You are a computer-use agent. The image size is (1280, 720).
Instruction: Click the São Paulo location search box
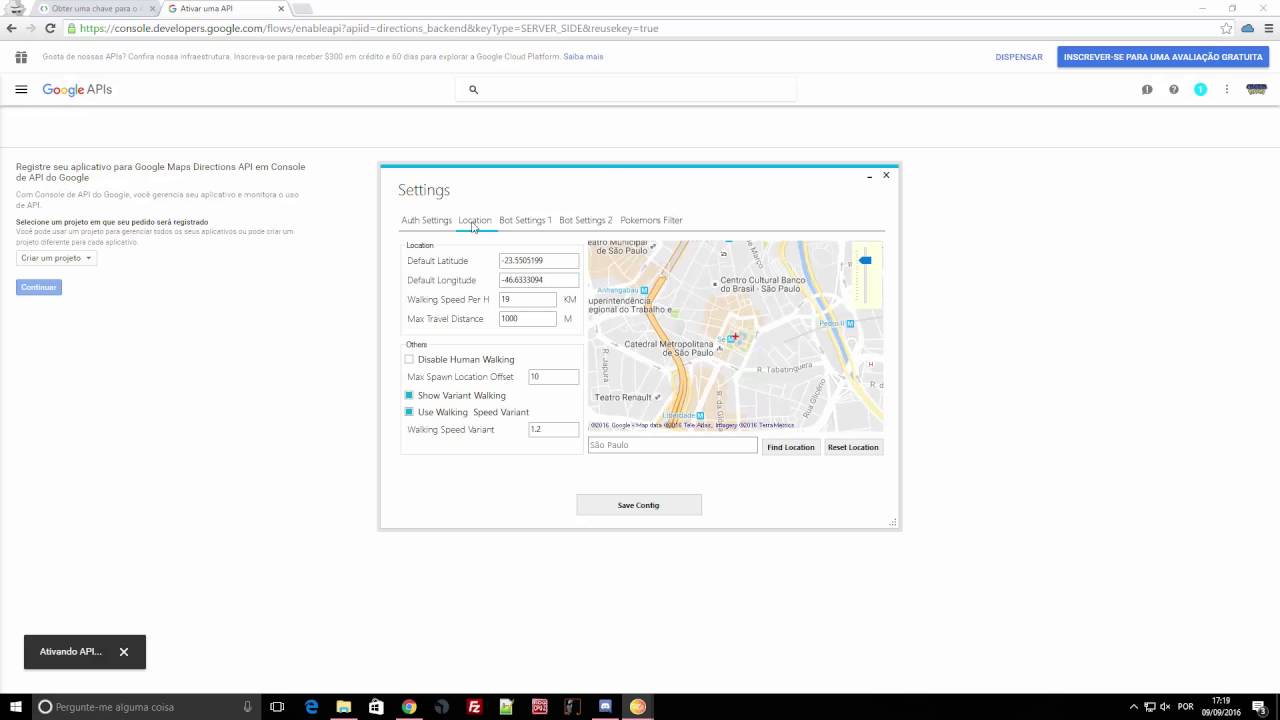673,445
